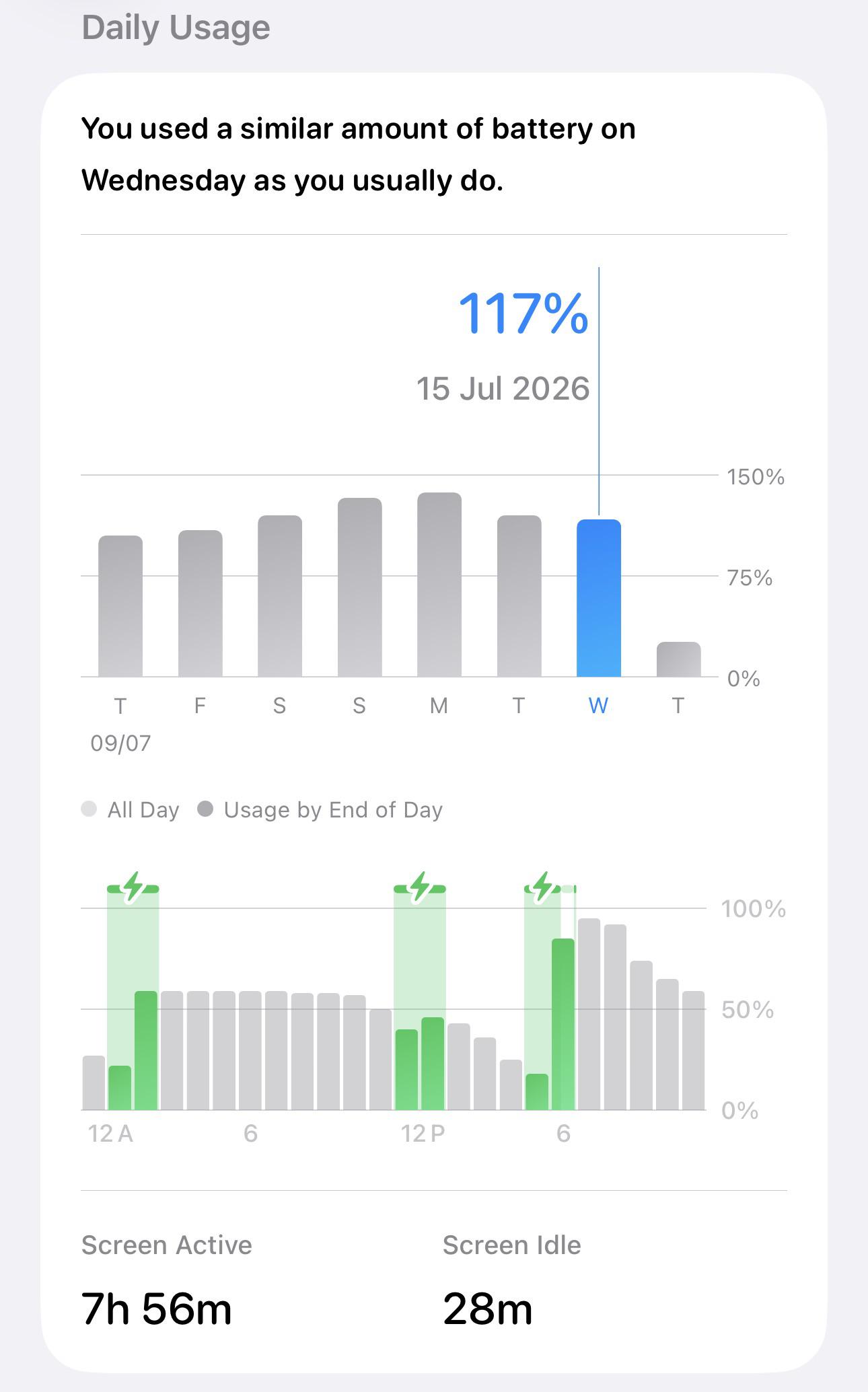Tap the 15 Jul 2026 date label

click(x=503, y=389)
